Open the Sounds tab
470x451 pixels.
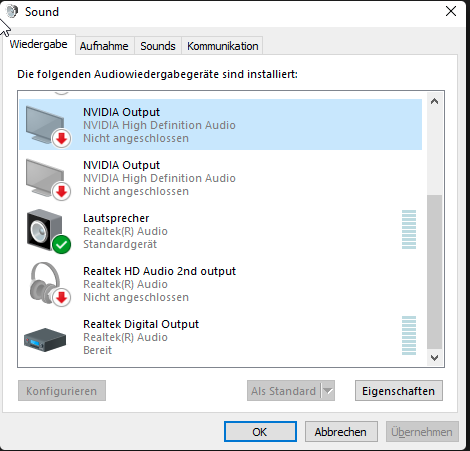coord(158,46)
